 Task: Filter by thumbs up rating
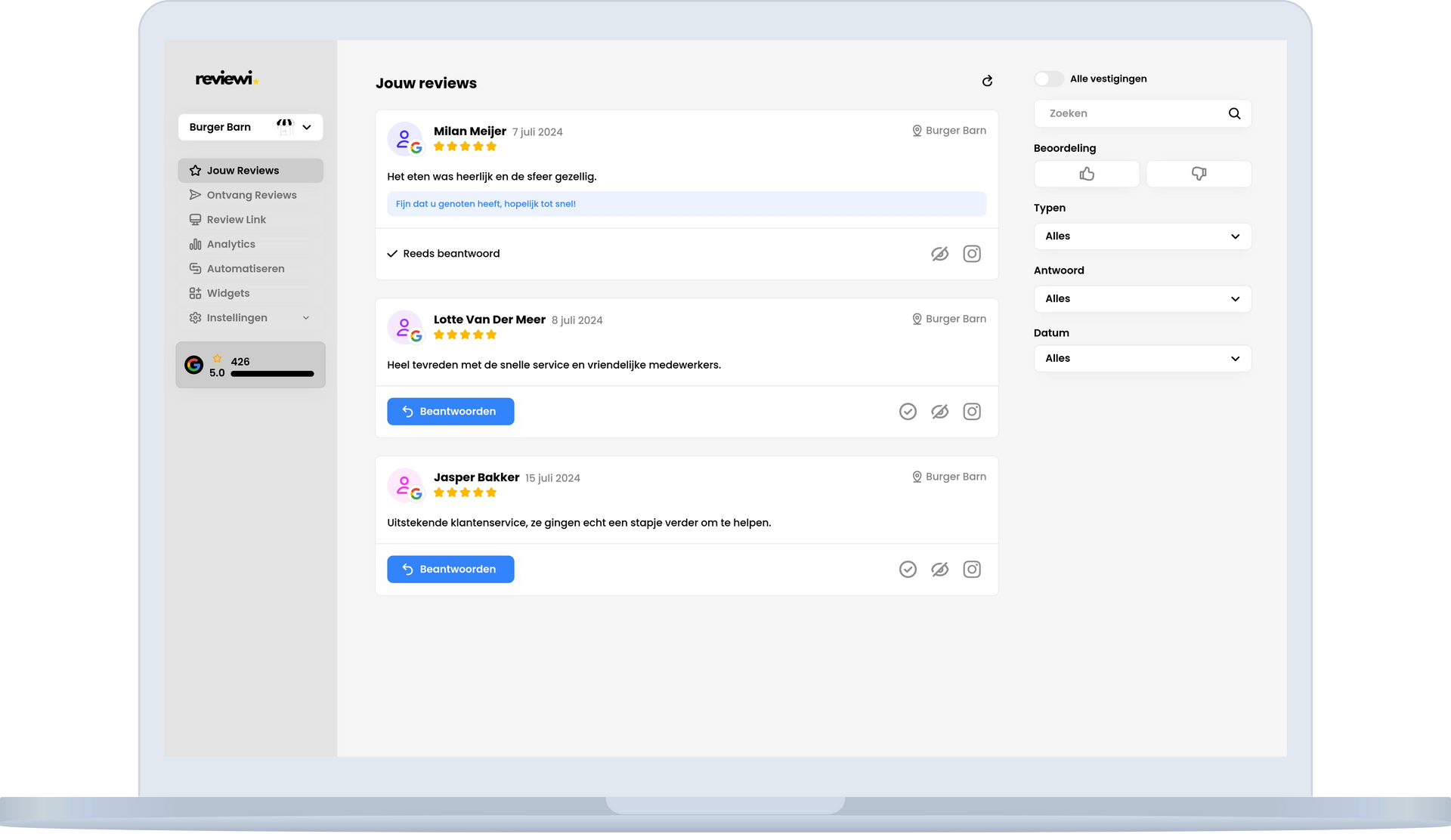(1086, 174)
